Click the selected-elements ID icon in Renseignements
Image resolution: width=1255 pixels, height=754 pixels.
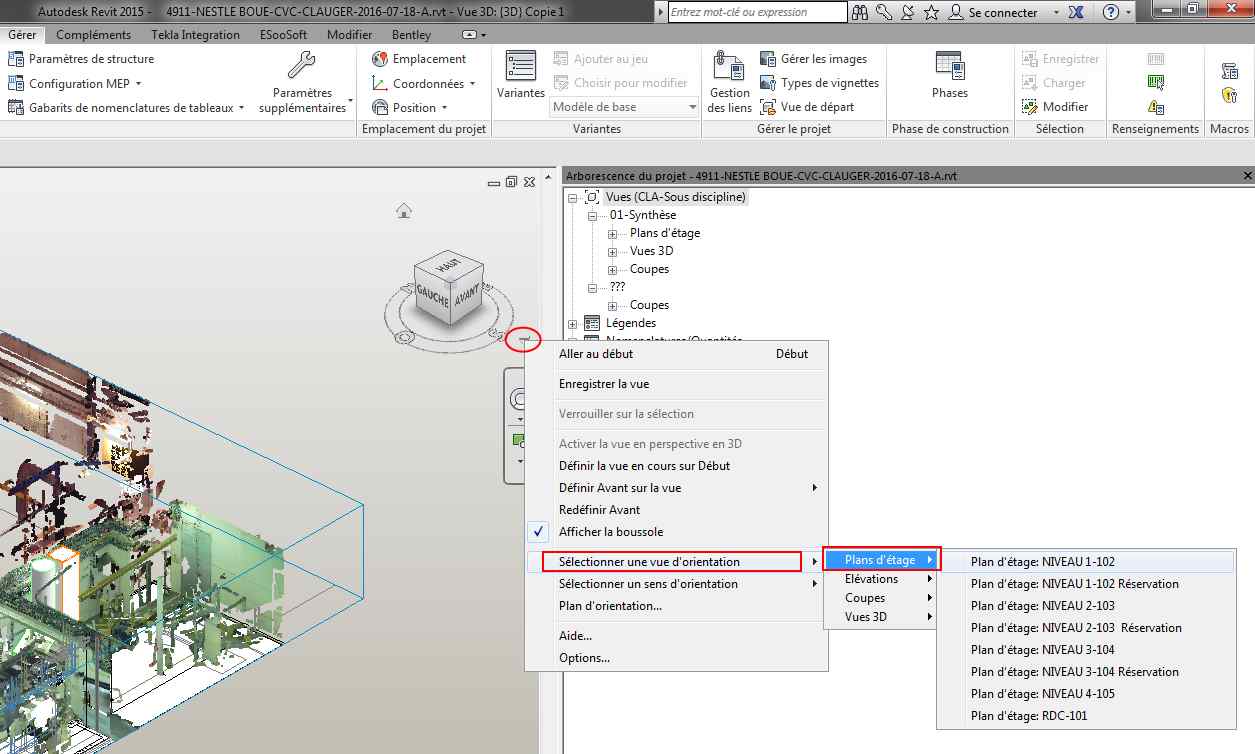(1155, 83)
